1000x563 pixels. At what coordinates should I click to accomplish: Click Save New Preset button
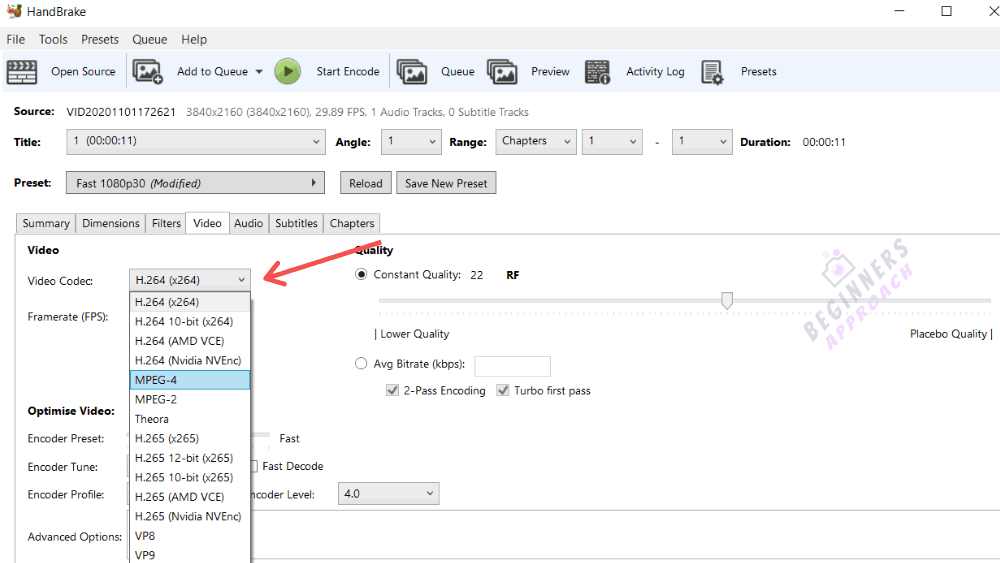click(x=446, y=183)
